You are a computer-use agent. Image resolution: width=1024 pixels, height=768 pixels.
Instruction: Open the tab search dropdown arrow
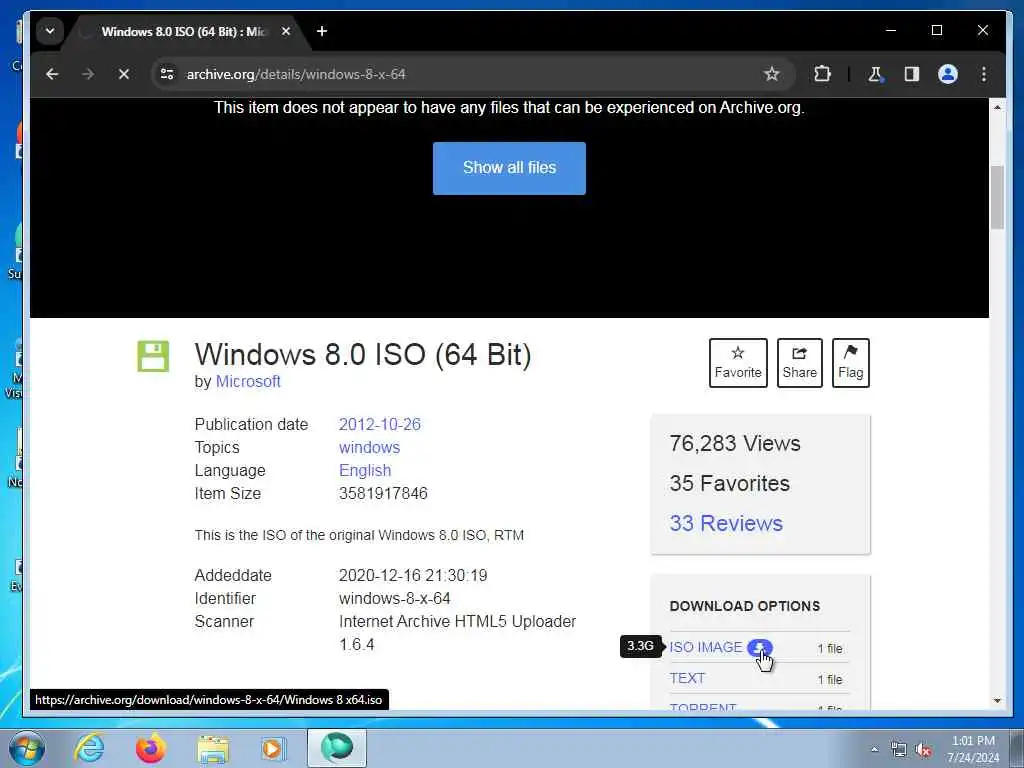(50, 31)
